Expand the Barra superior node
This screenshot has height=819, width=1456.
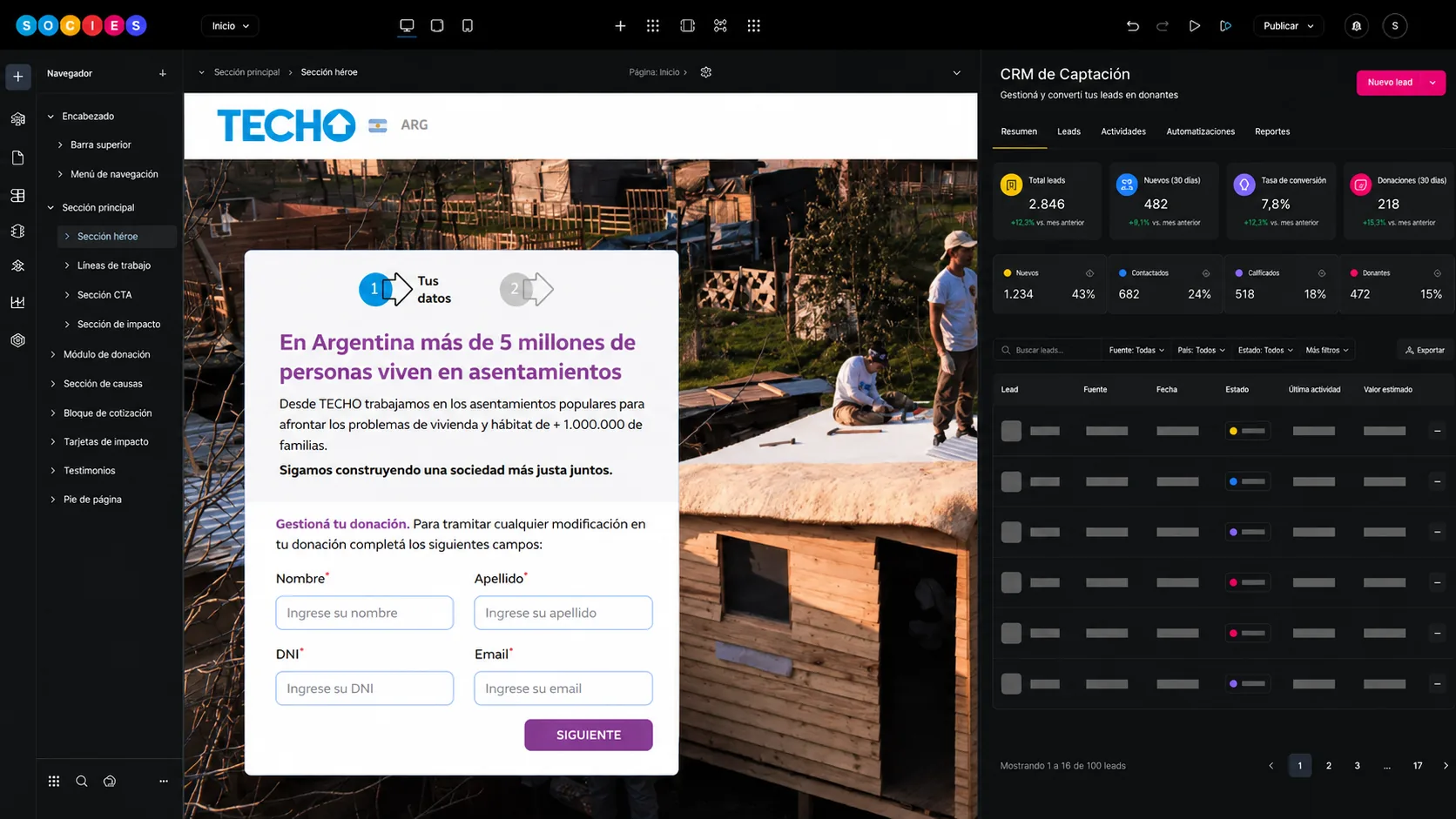coord(60,145)
